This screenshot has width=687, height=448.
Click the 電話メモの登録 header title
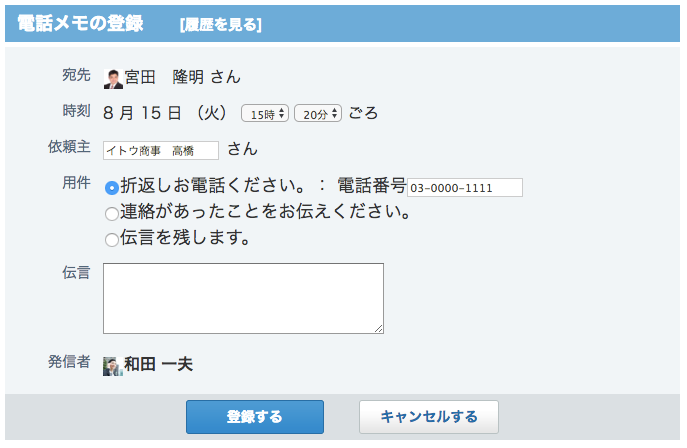[x=80, y=24]
